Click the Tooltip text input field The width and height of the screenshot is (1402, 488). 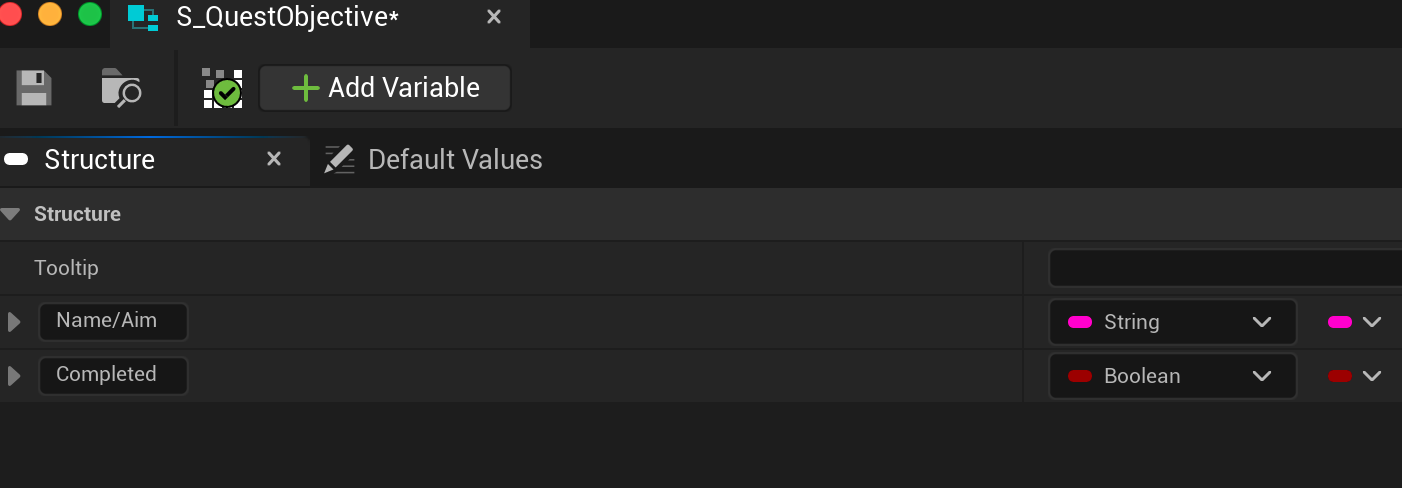[1224, 268]
